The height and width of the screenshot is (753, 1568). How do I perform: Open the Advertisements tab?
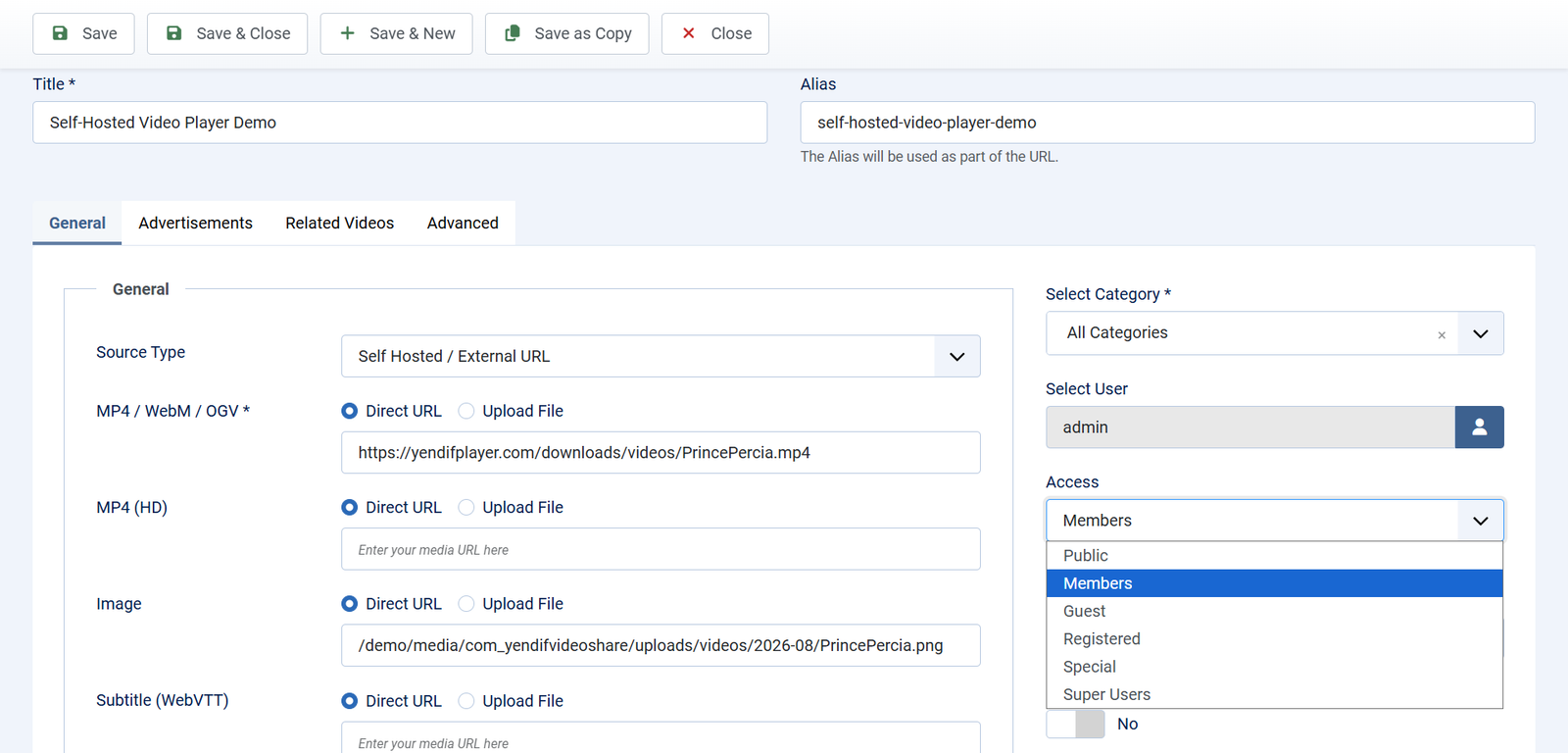(196, 224)
